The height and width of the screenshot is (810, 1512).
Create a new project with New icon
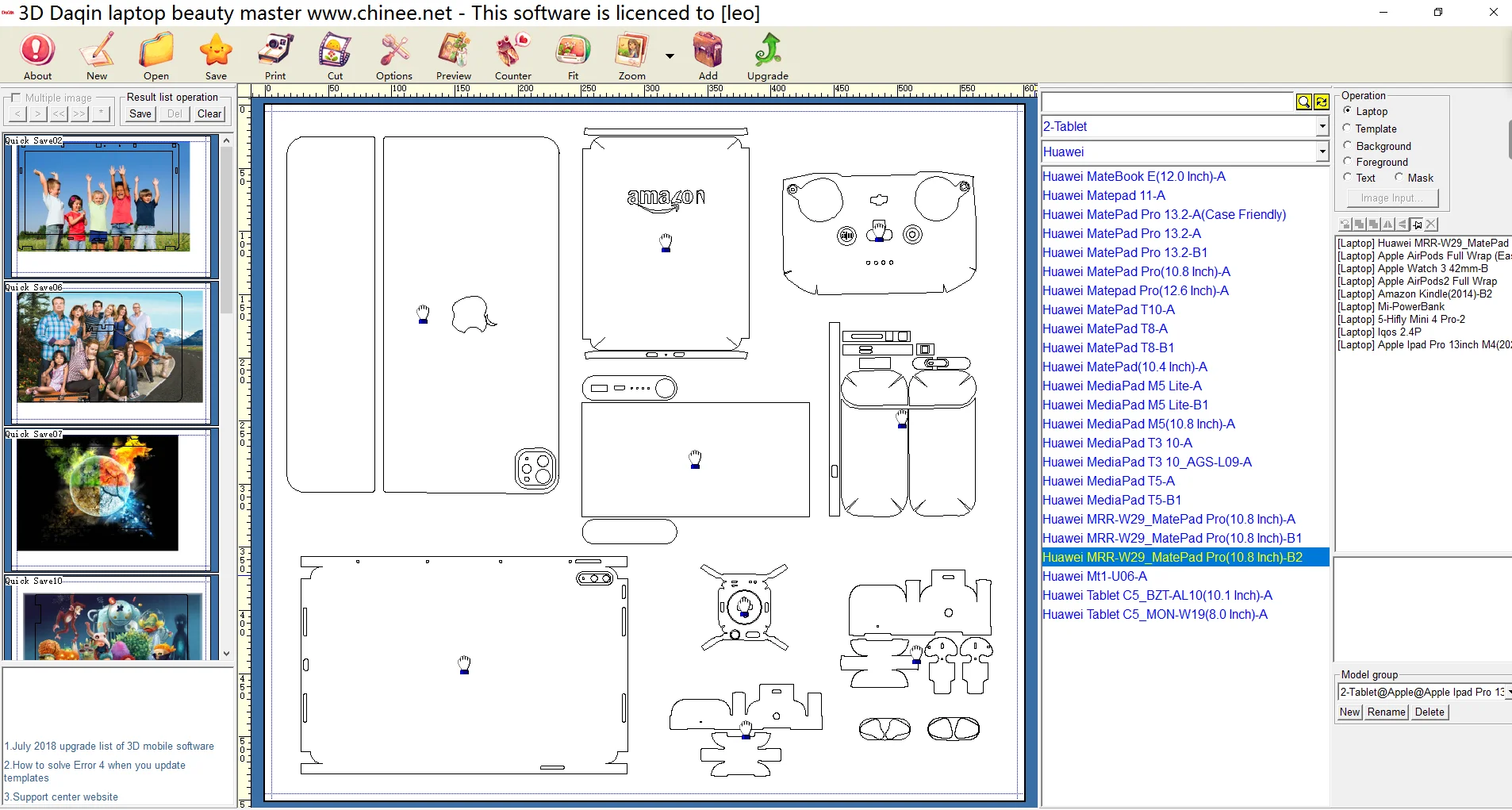(97, 51)
